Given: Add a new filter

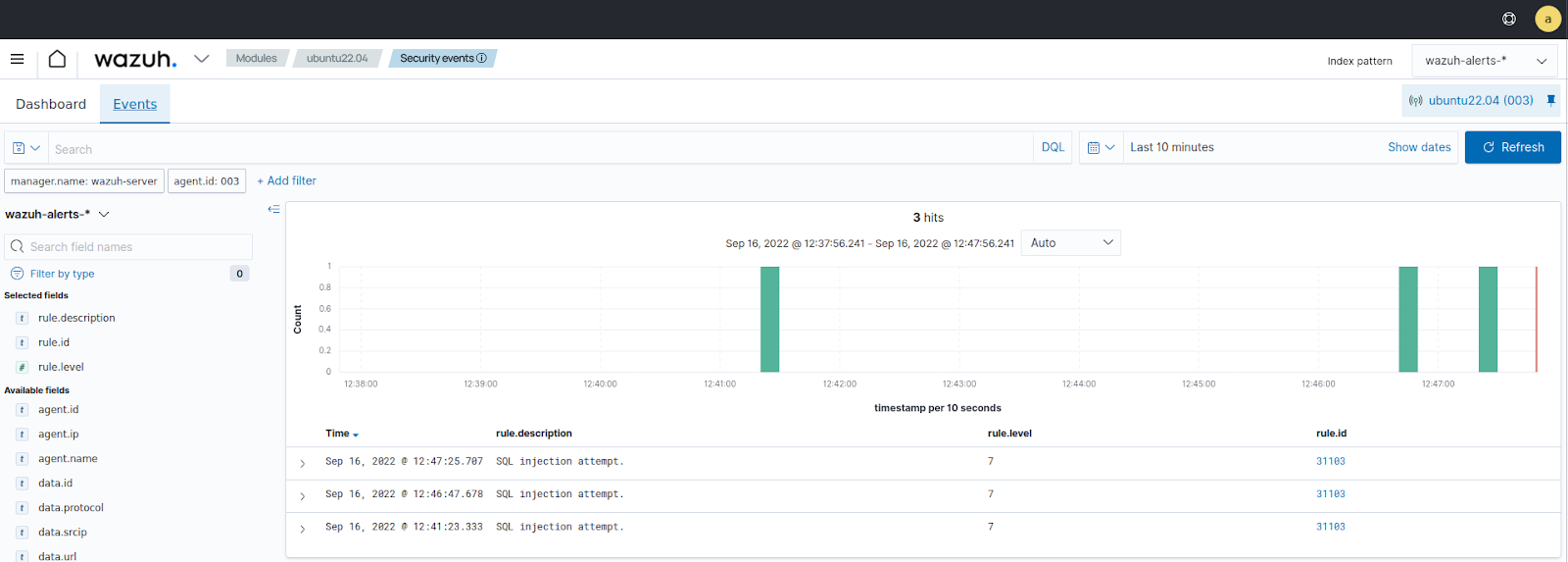Looking at the screenshot, I should tap(286, 180).
